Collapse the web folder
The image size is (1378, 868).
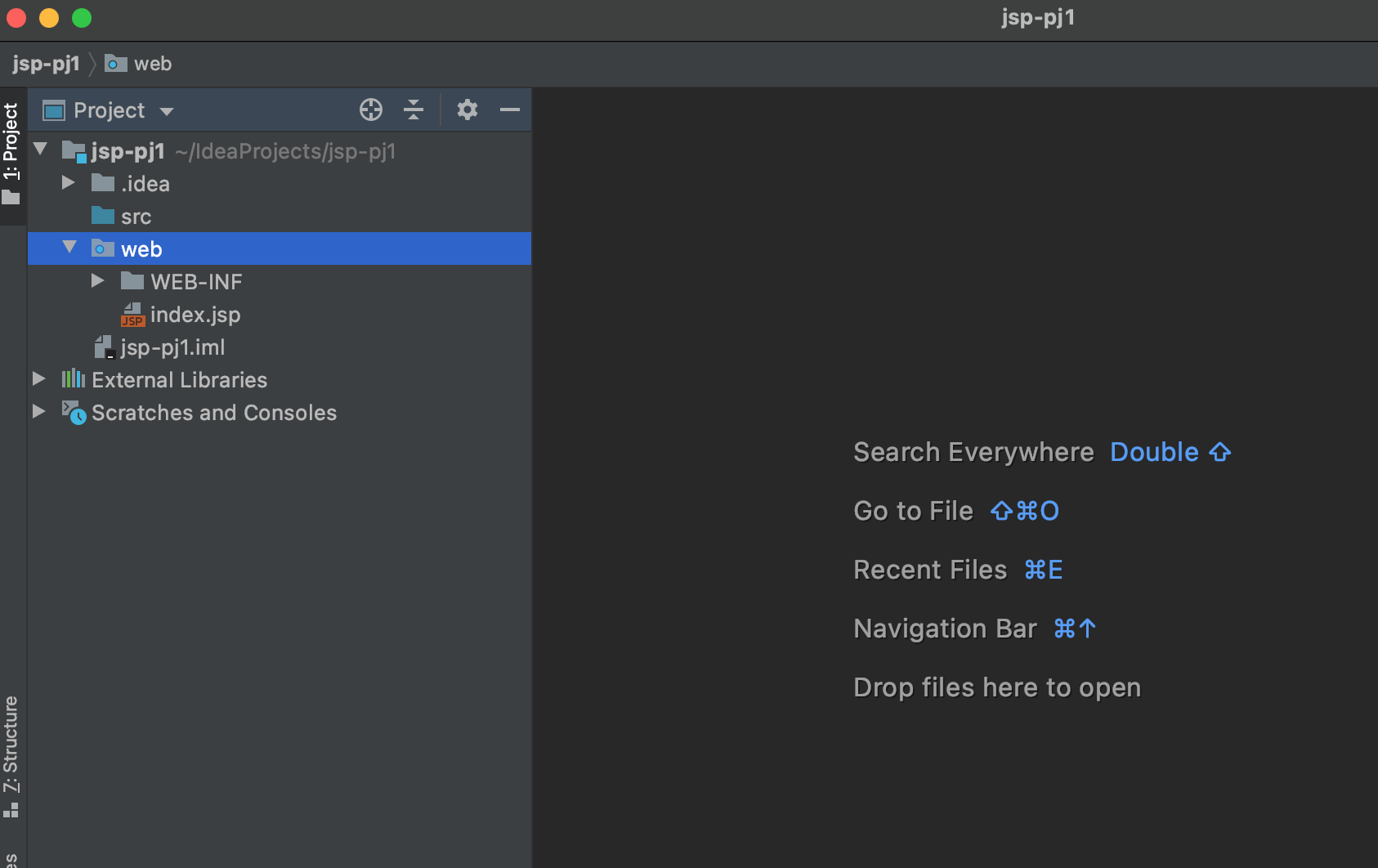pos(69,247)
